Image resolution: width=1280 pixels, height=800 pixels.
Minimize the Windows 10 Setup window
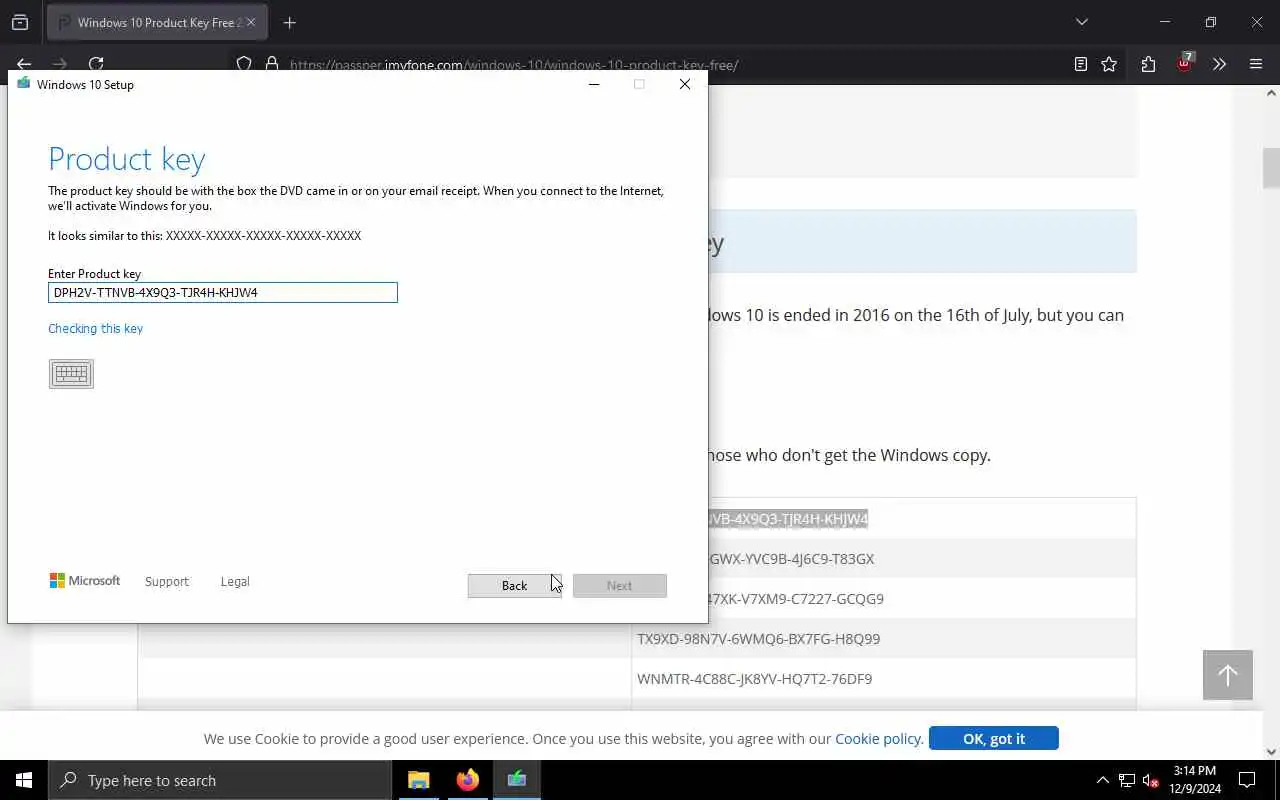[594, 84]
